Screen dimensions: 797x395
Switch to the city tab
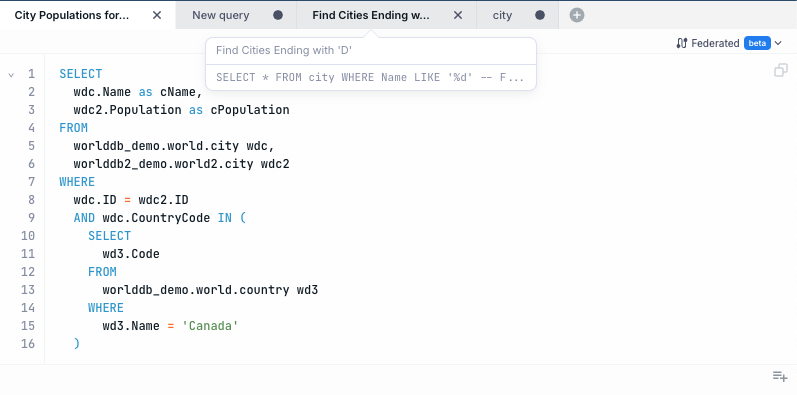[502, 15]
